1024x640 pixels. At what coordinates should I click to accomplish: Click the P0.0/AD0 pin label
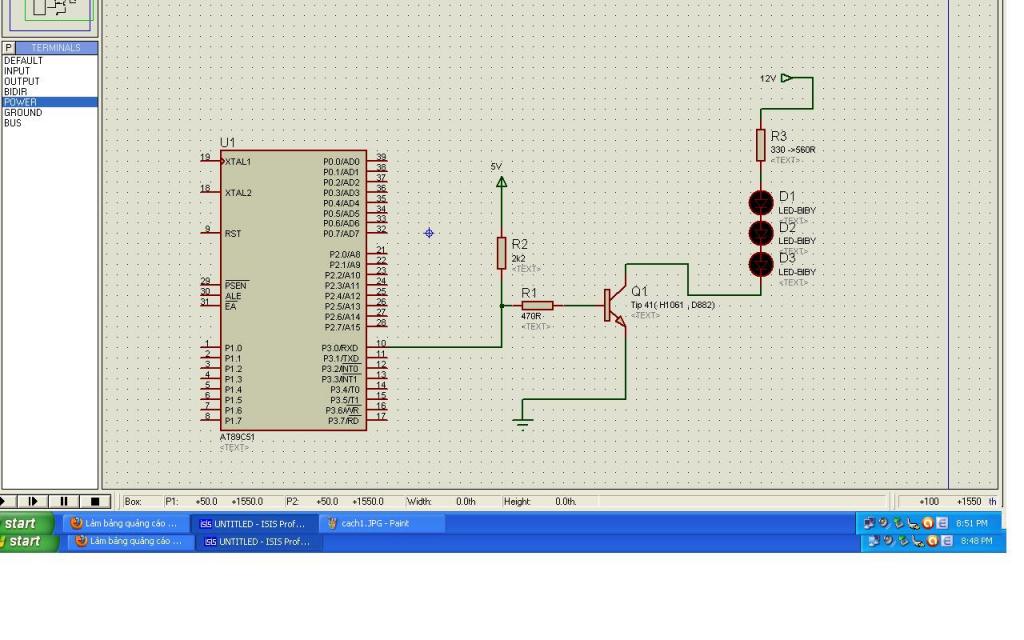341,162
